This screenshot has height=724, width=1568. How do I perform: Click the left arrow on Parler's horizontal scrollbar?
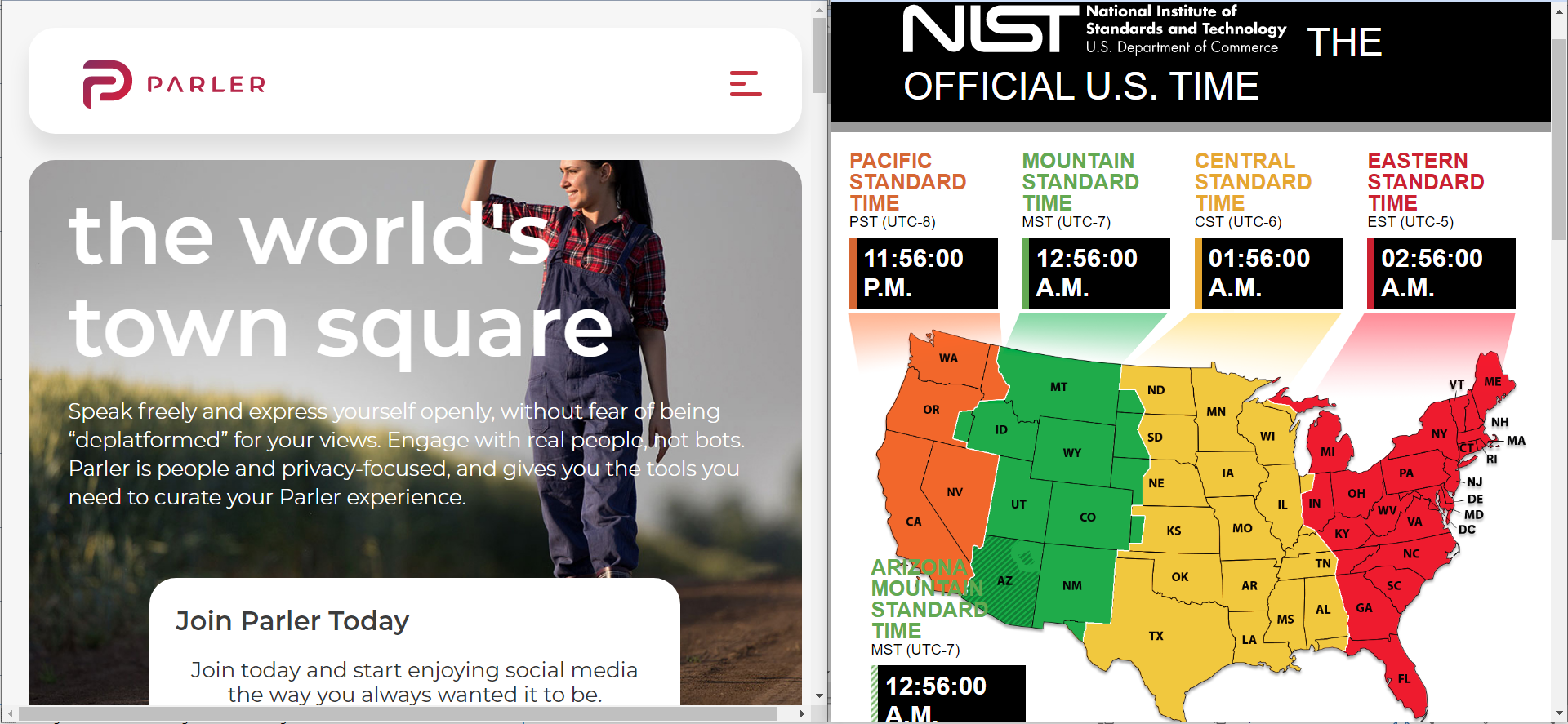(x=9, y=713)
